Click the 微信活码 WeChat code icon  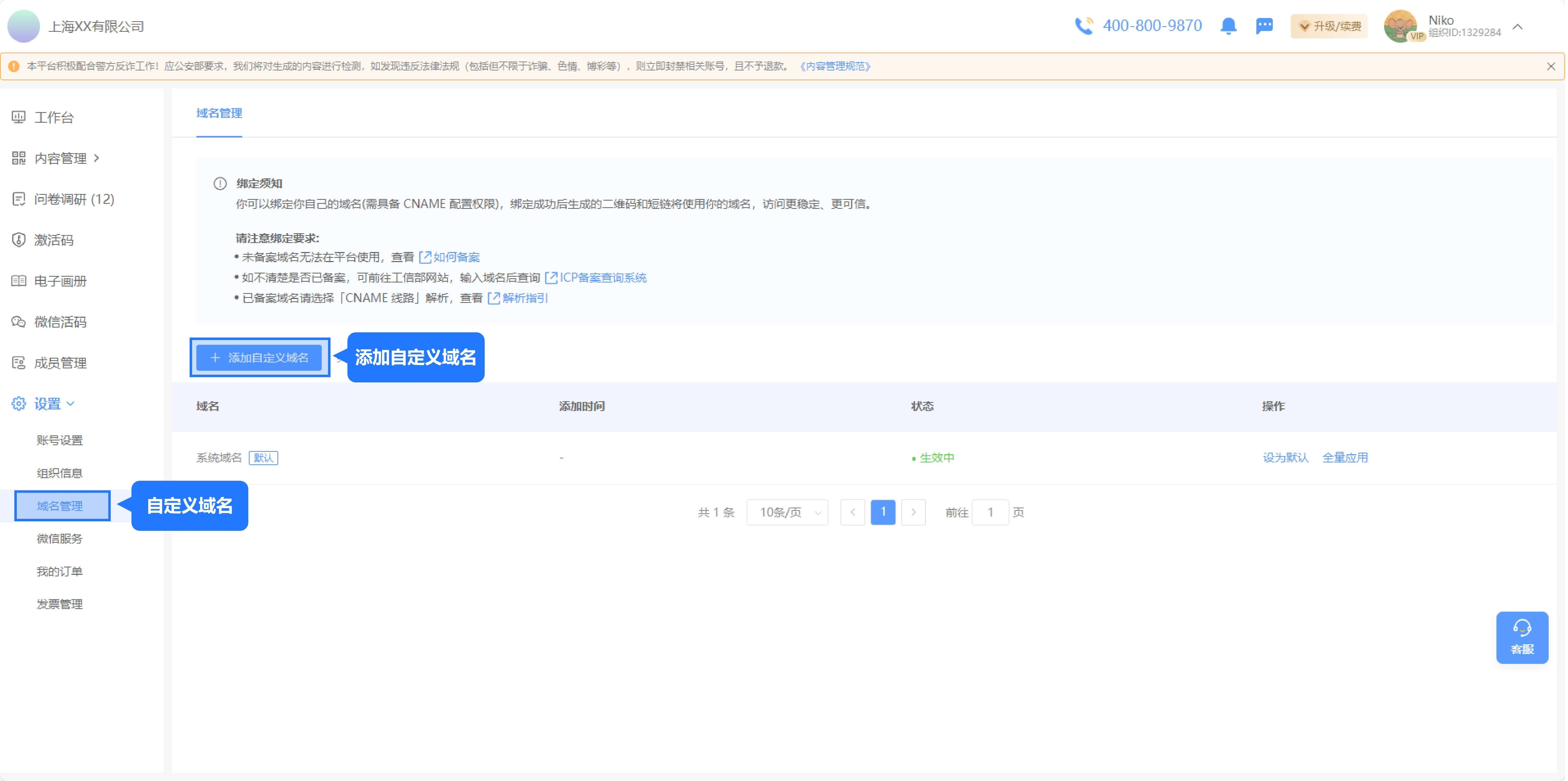click(18, 321)
